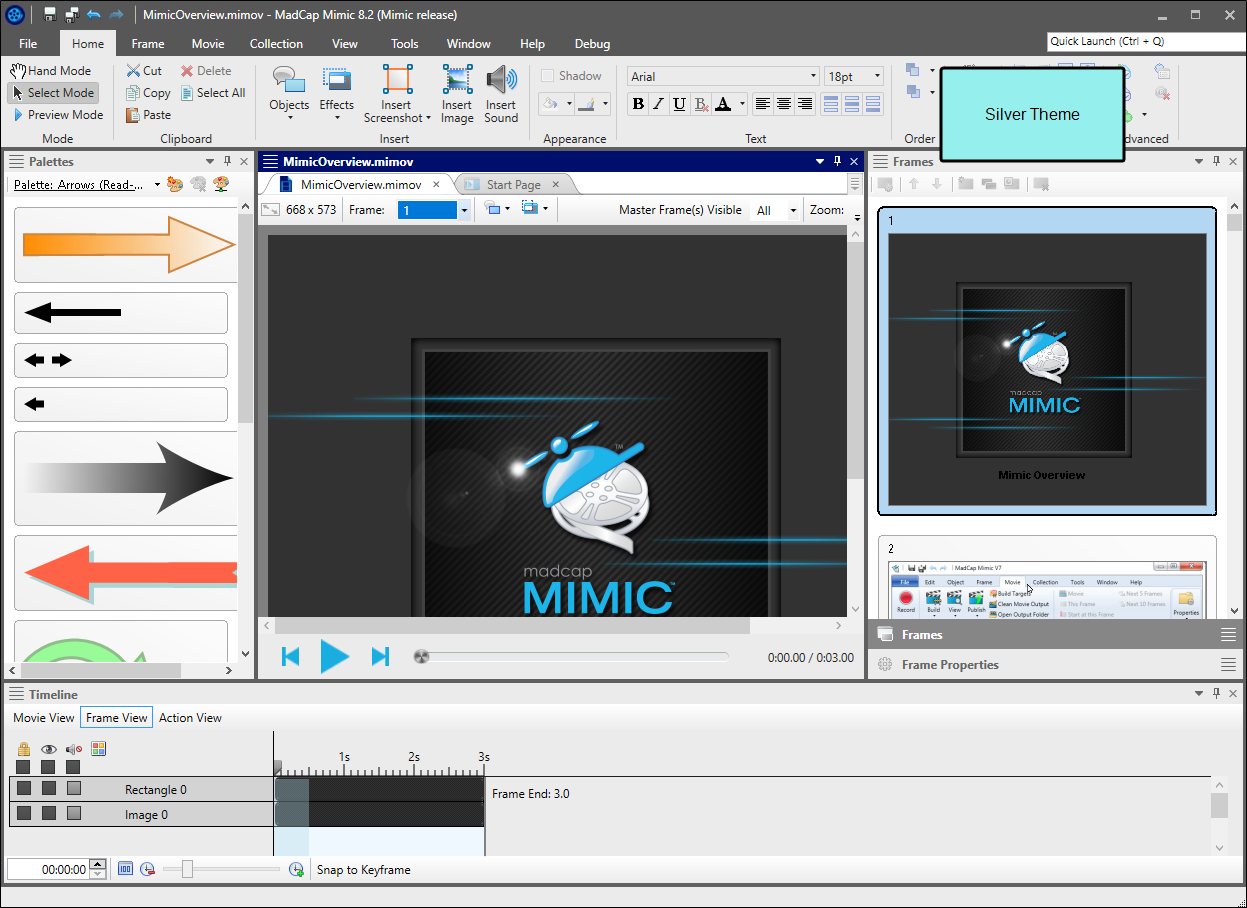Apply italic text formatting
Screen dimensions: 1247x908
click(x=658, y=104)
